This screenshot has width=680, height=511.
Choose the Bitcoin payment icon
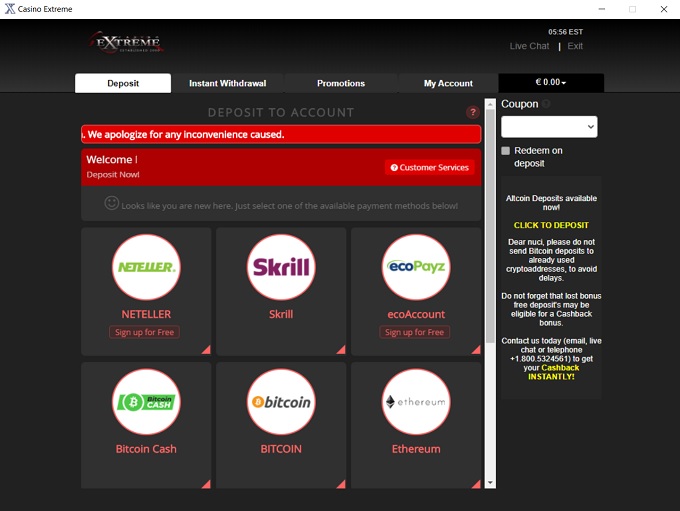[281, 402]
